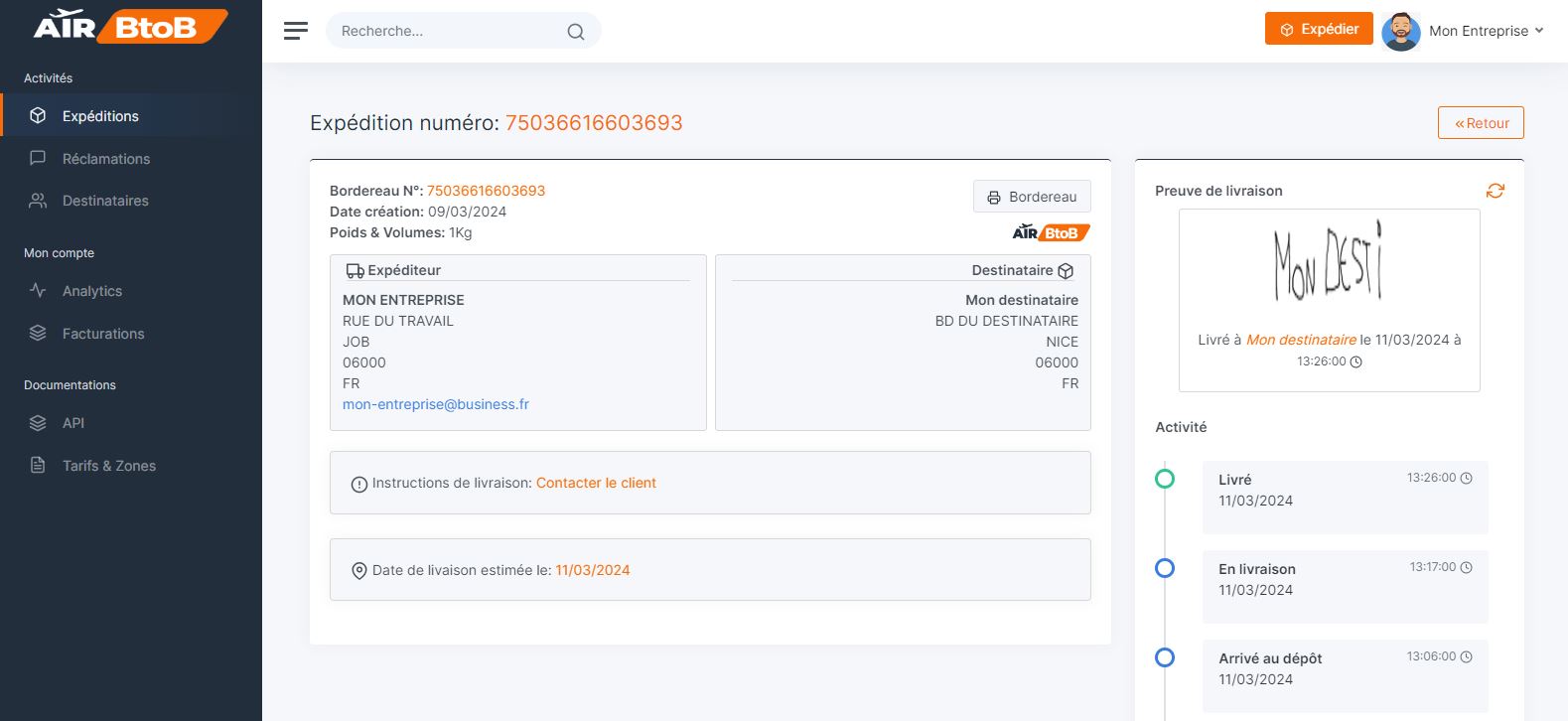1568x721 pixels.
Task: Refresh the proof of delivery
Action: click(1495, 191)
